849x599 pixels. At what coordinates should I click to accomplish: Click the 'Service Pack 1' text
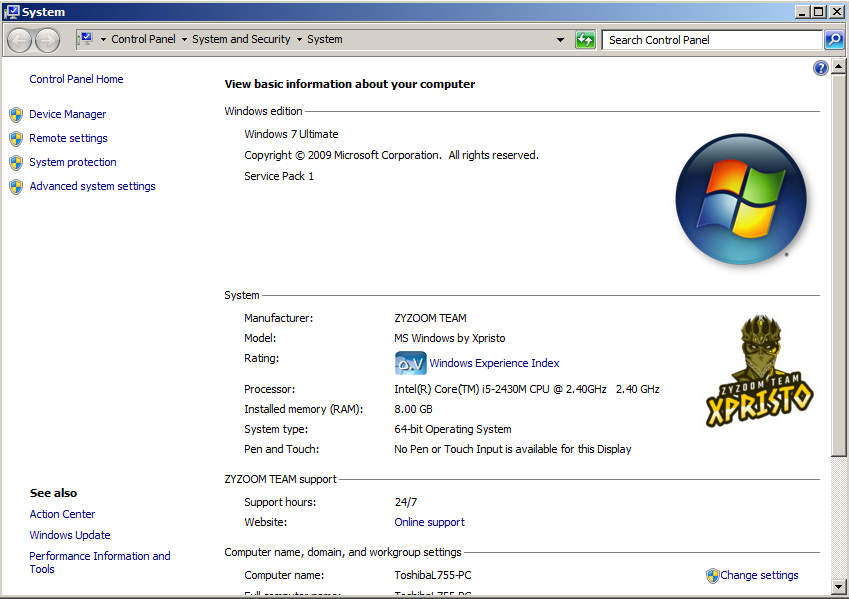coord(279,176)
